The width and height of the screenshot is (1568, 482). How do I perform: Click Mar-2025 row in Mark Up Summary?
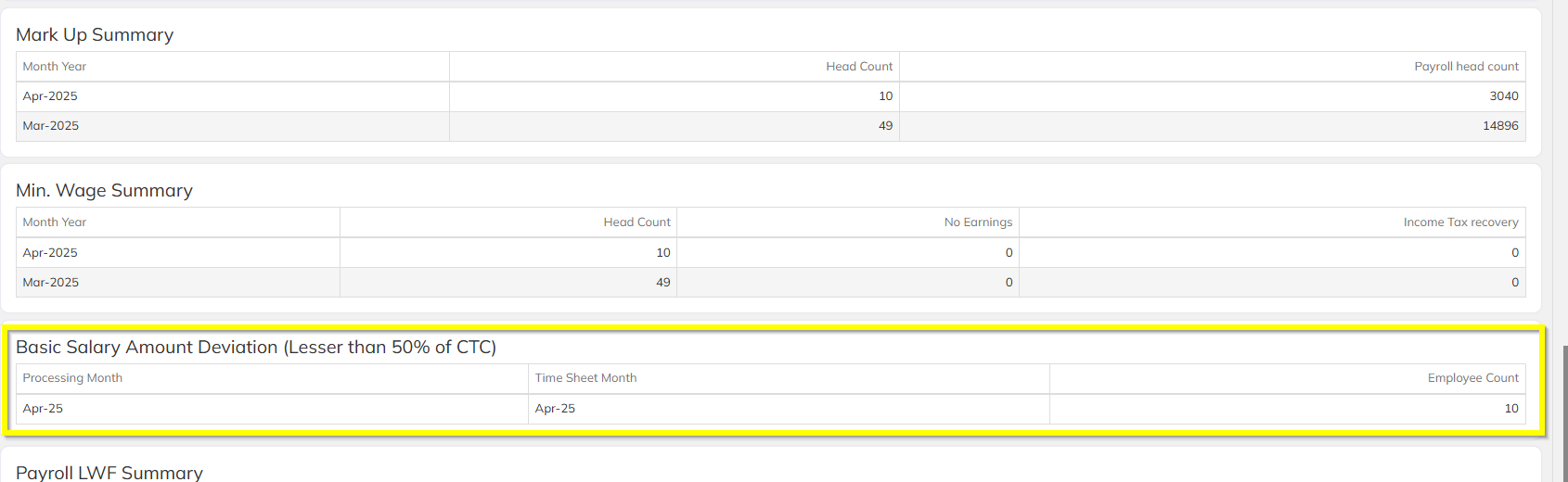pyautogui.click(x=51, y=126)
